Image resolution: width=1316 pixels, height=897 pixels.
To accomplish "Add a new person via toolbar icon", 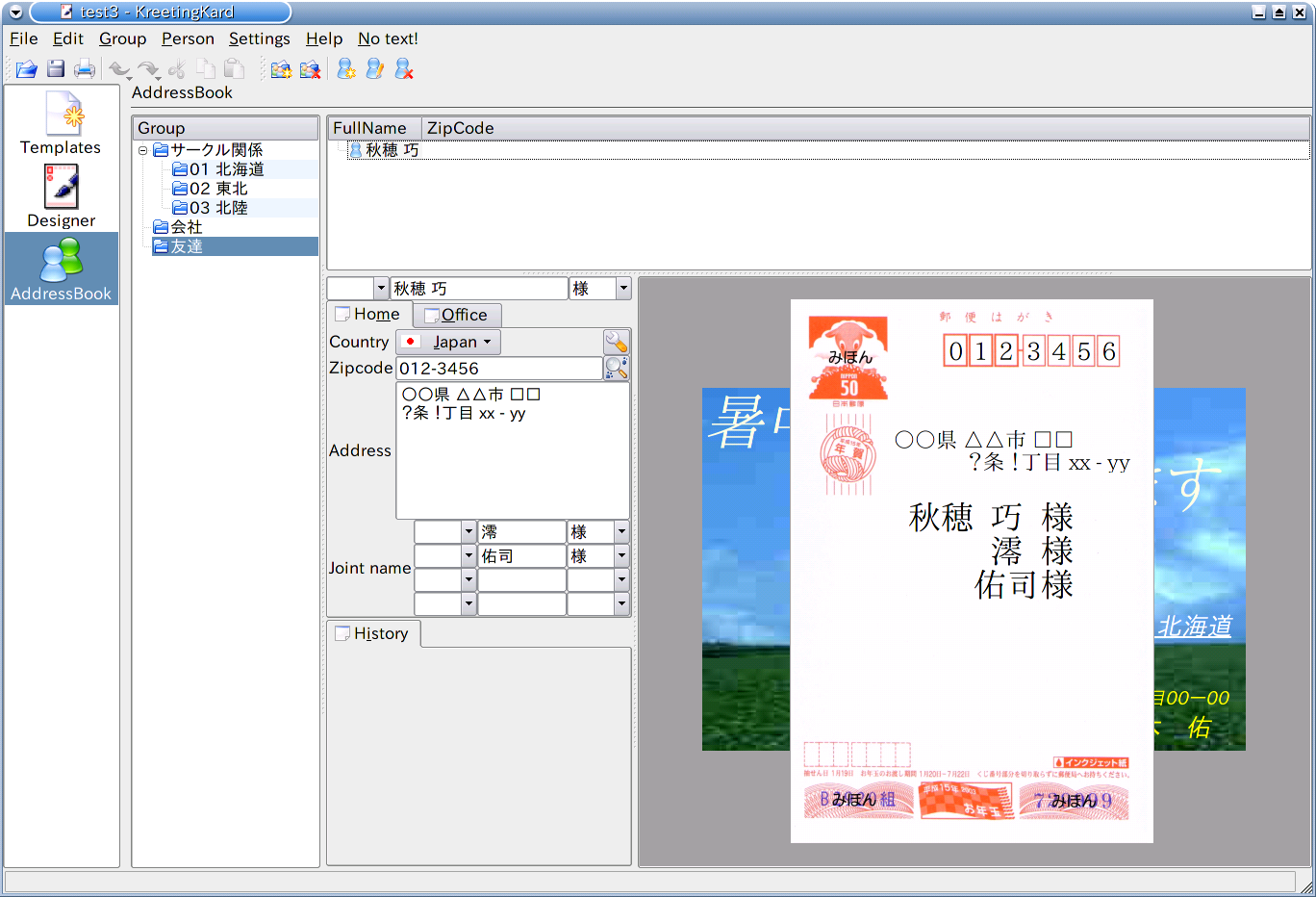I will [346, 69].
